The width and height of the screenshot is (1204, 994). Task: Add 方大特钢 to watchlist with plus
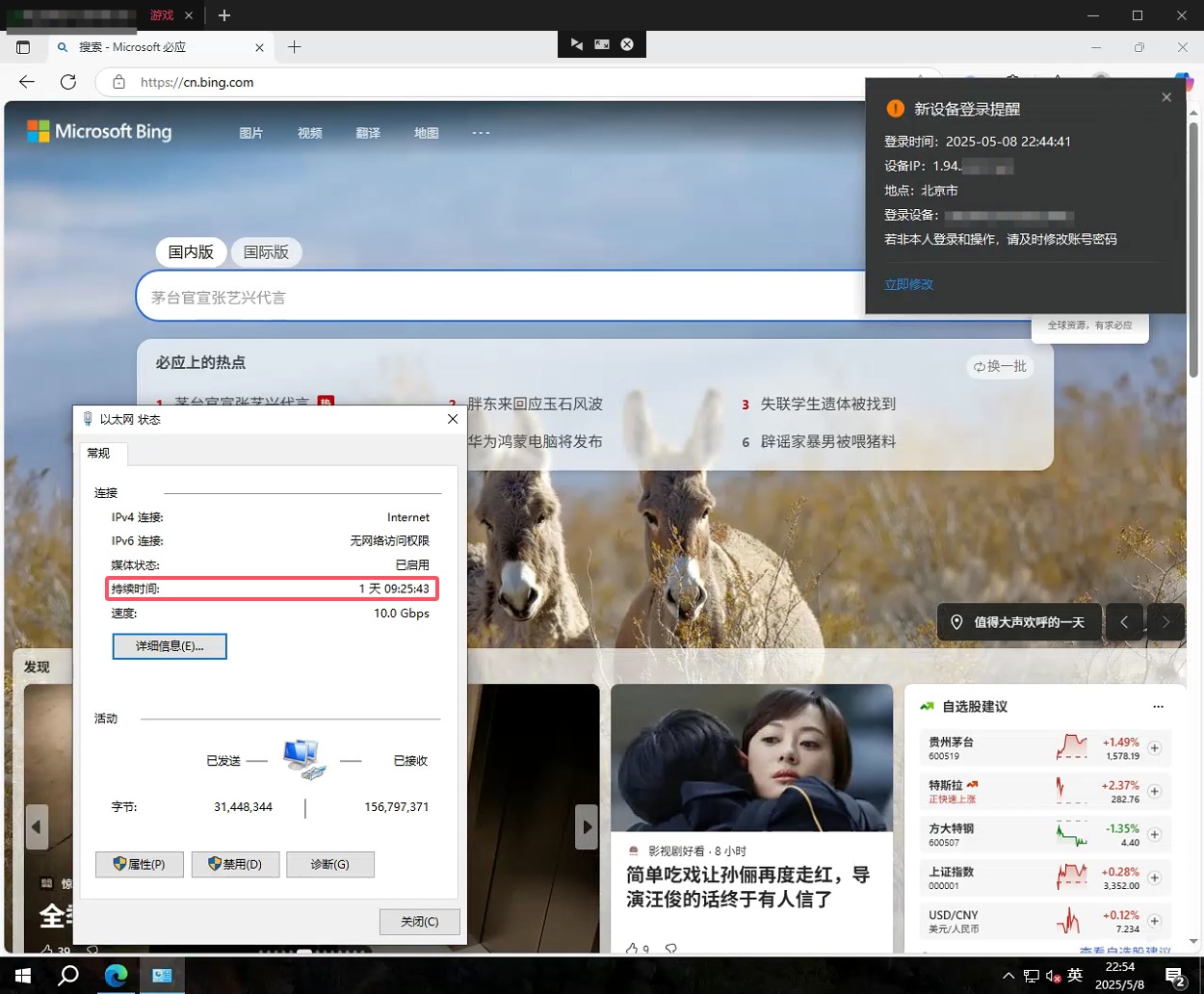(x=1154, y=835)
